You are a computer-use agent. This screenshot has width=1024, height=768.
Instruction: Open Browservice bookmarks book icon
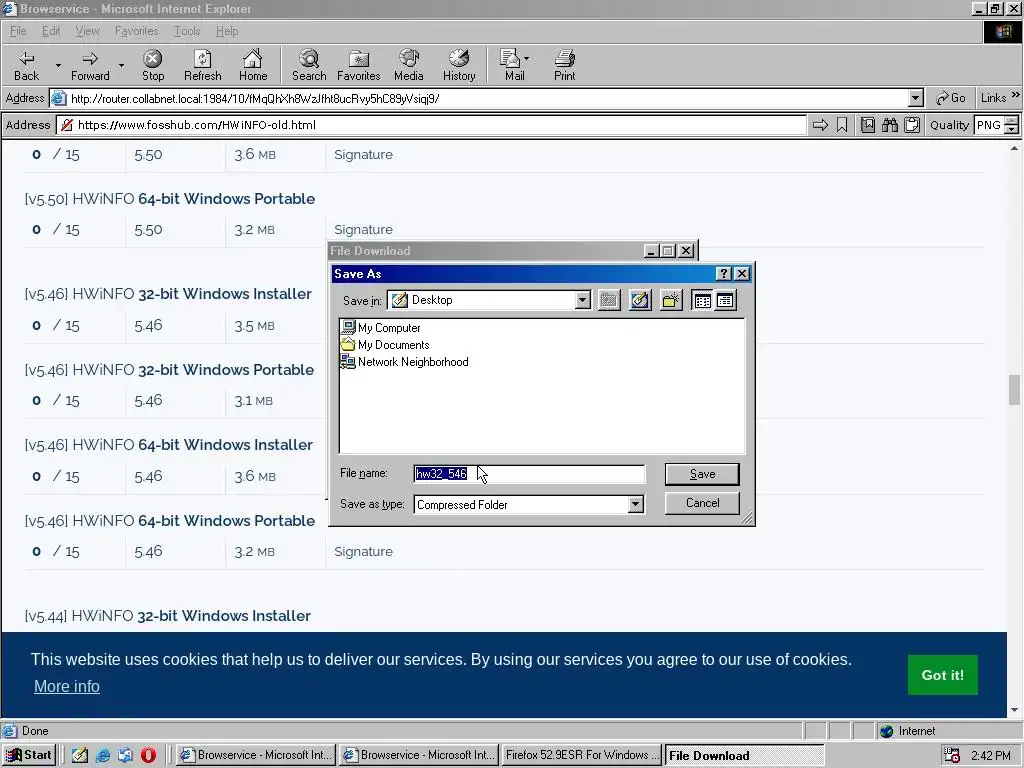pos(868,125)
